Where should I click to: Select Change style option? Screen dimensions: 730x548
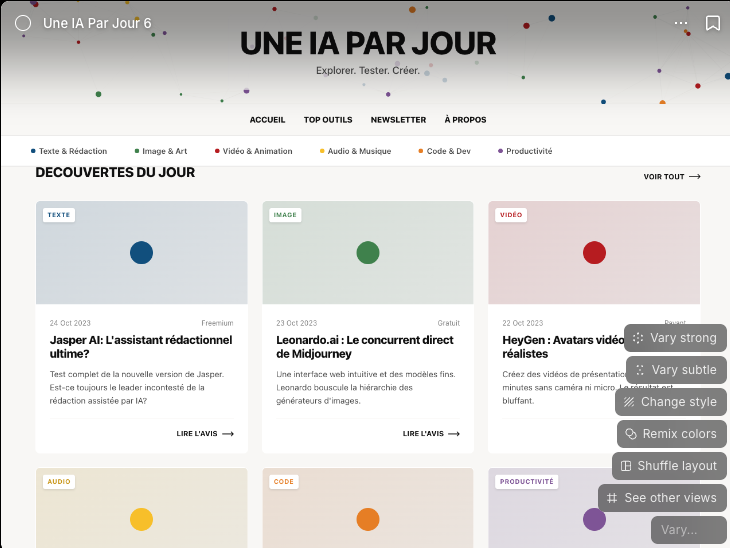click(670, 402)
